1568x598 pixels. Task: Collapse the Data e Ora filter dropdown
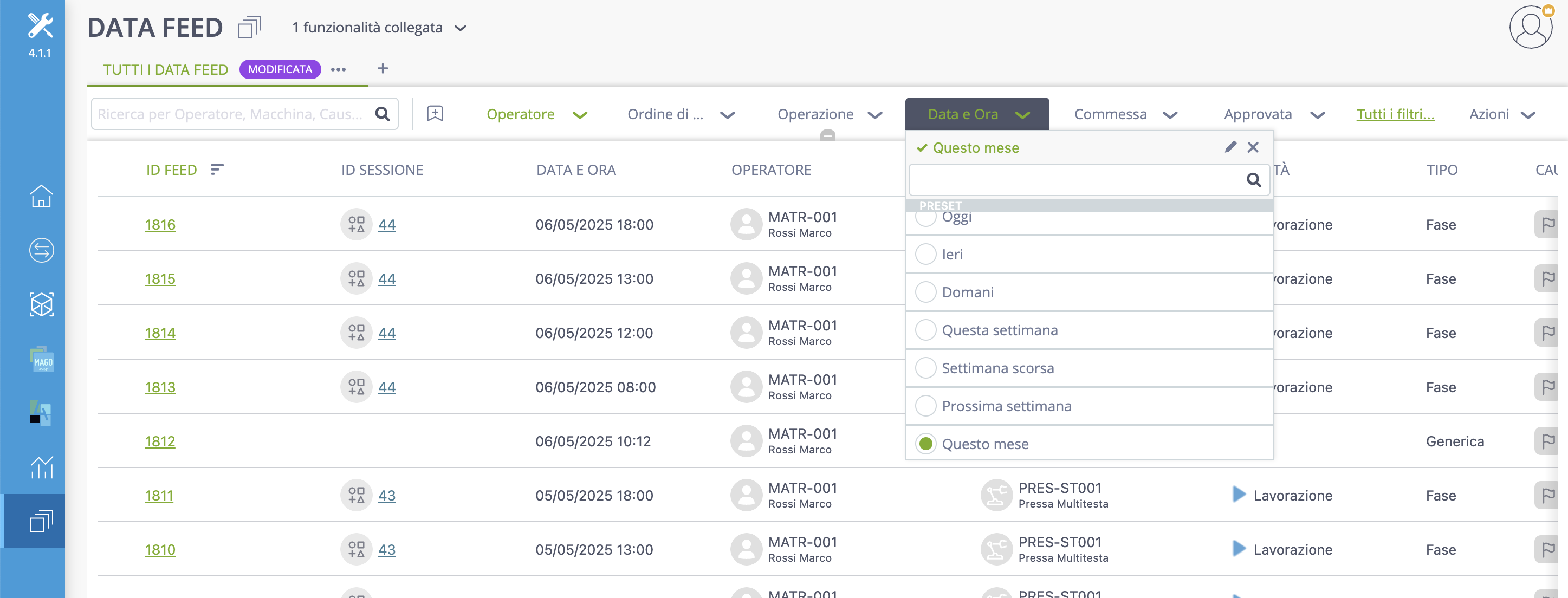pyautogui.click(x=977, y=114)
